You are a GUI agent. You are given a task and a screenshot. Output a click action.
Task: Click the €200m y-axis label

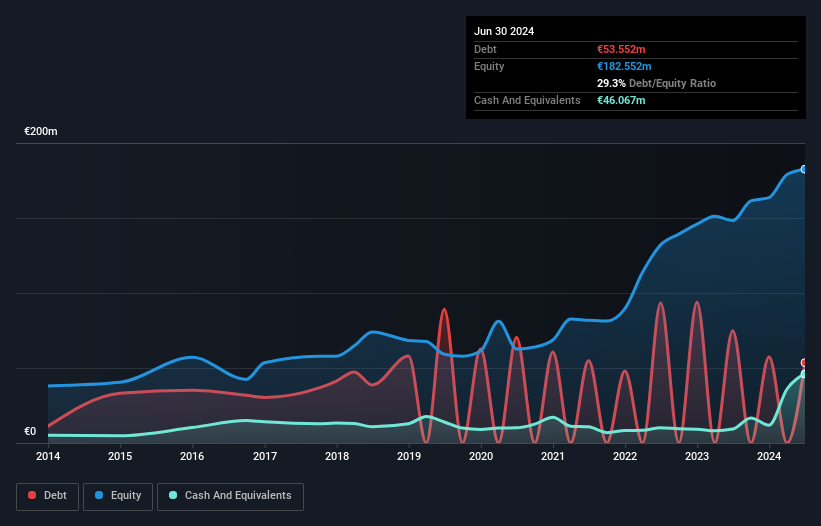point(41,131)
